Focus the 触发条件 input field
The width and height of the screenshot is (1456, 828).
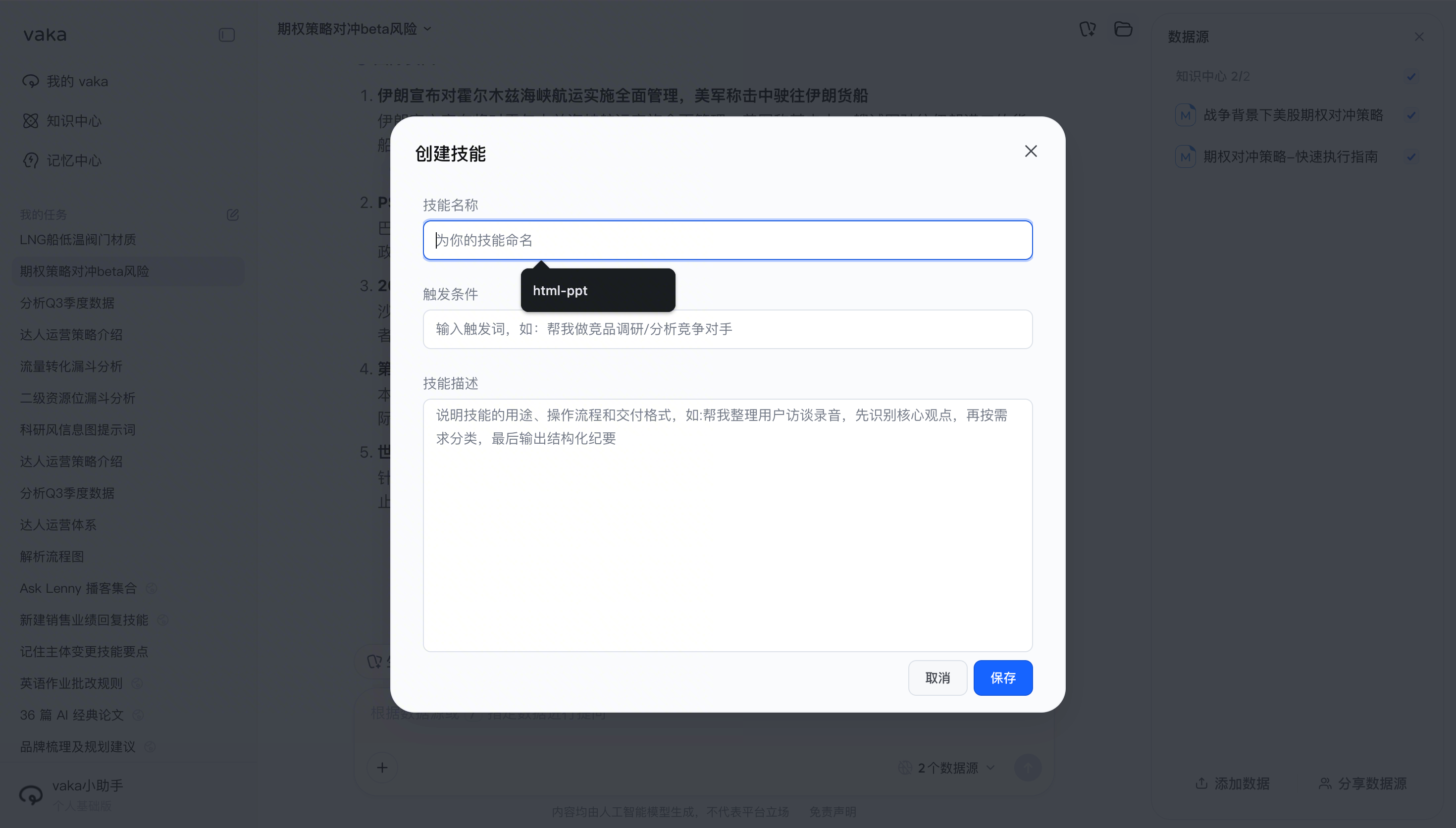point(728,329)
